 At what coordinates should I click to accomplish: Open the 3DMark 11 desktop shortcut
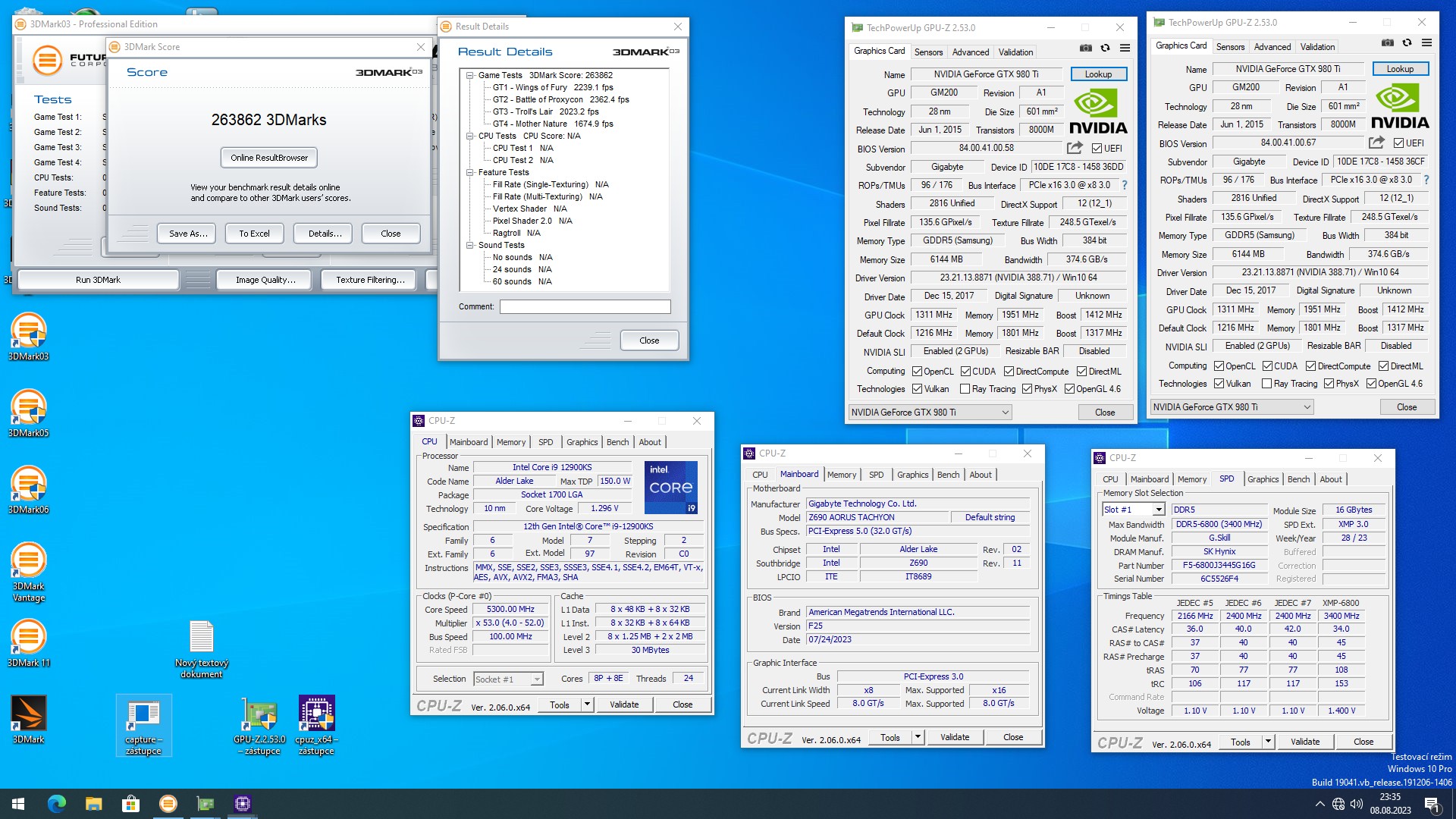click(29, 643)
